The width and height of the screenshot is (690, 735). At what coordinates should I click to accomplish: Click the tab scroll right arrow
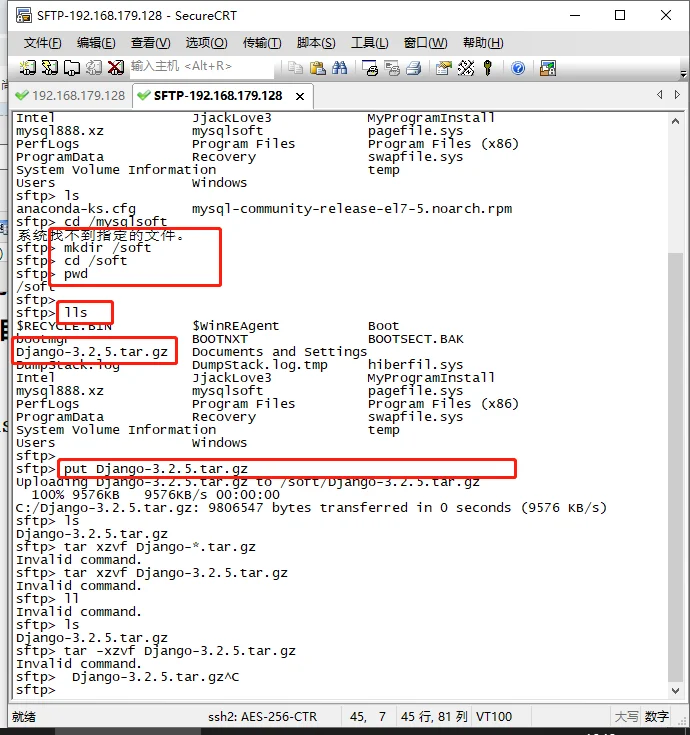[x=677, y=95]
